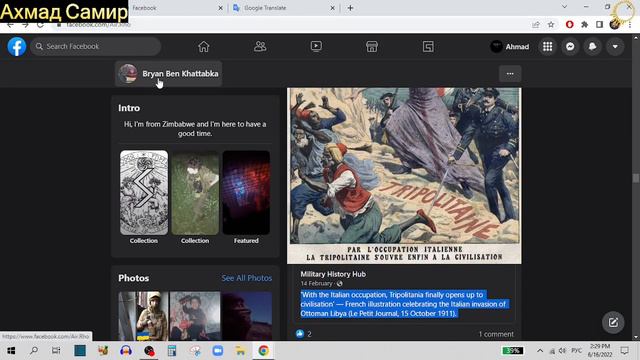Image resolution: width=640 pixels, height=360 pixels.
Task: Open the Friends icon in the top bar
Action: tap(260, 47)
